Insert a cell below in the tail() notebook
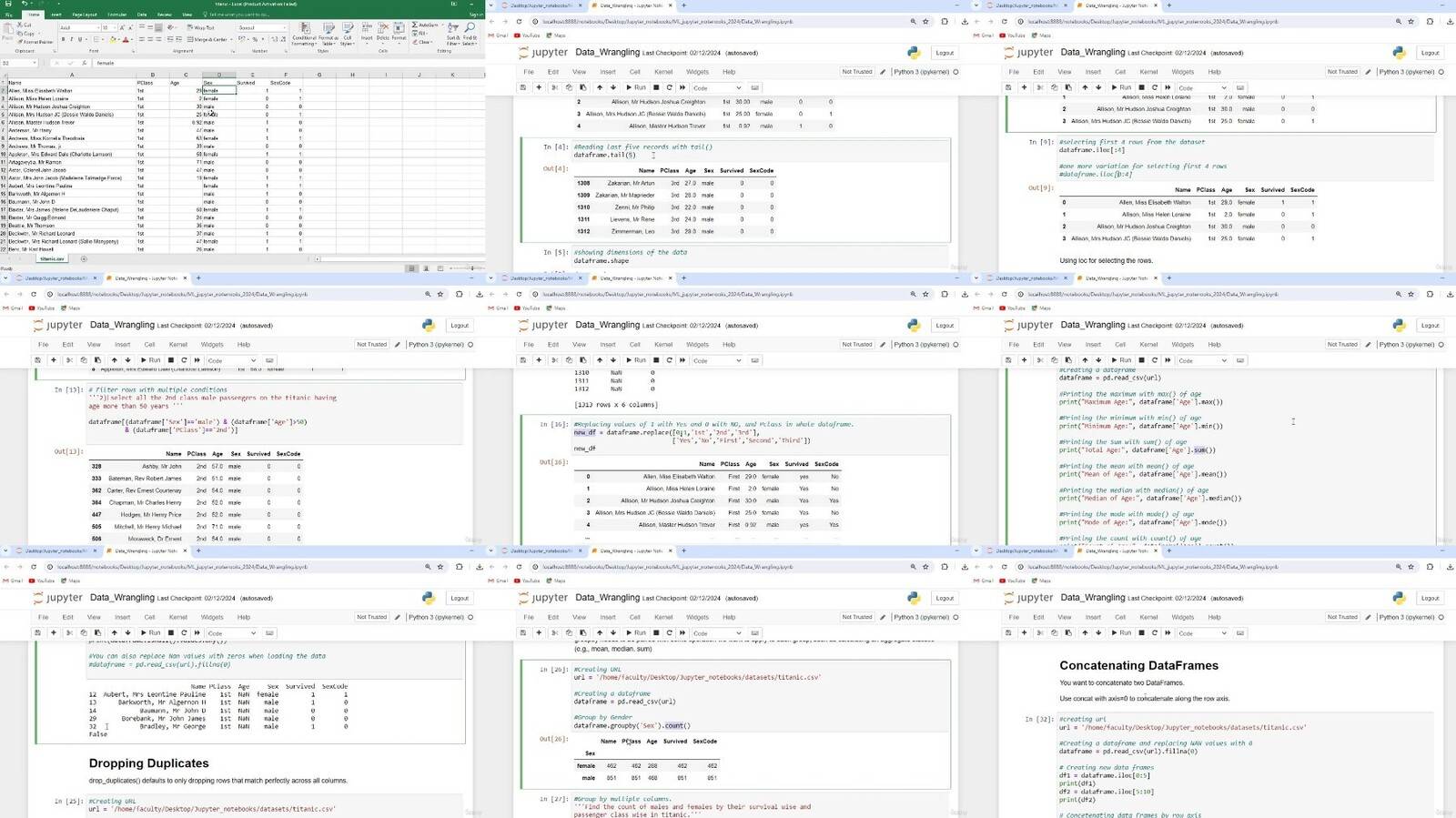The image size is (1456, 818). pyautogui.click(x=539, y=87)
